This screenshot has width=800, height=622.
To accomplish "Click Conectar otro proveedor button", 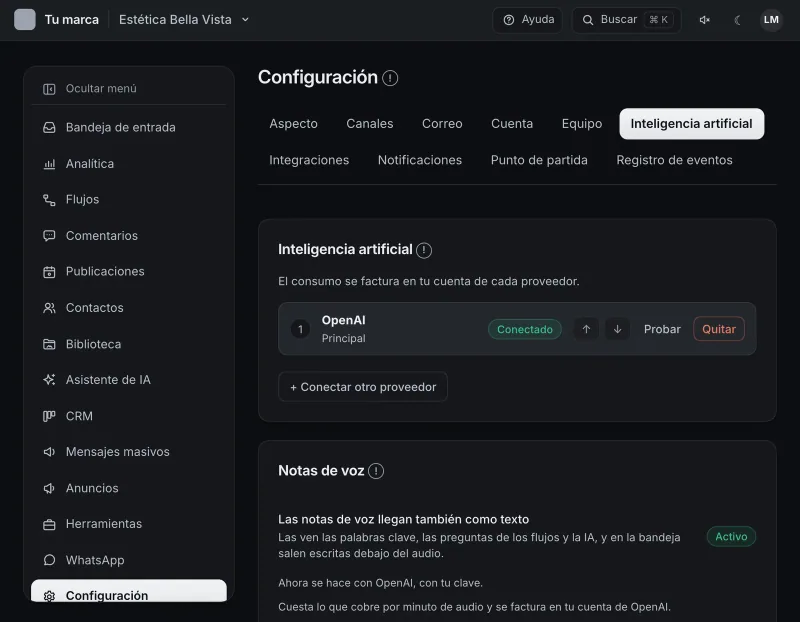I will coord(363,387).
